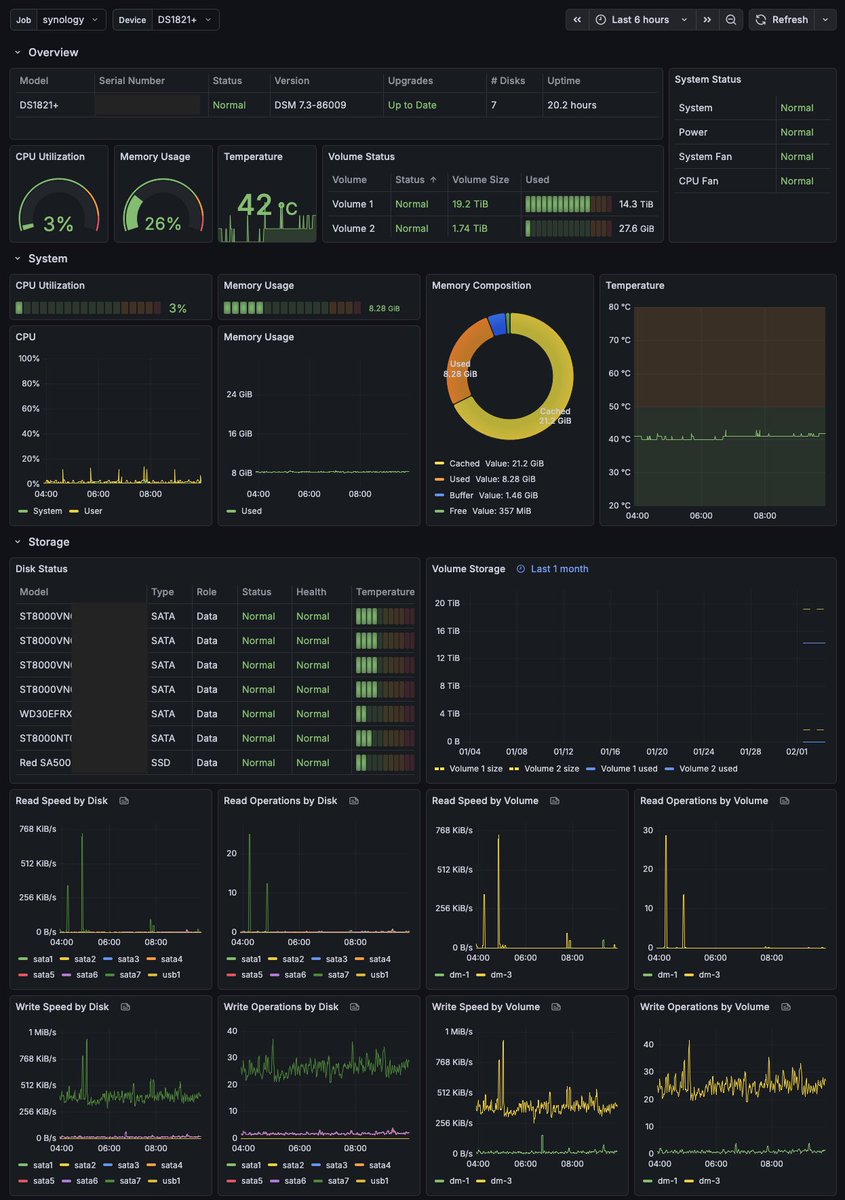Click the Memory Usage 26% gauge
Image resolution: width=845 pixels, height=1200 pixels.
163,209
